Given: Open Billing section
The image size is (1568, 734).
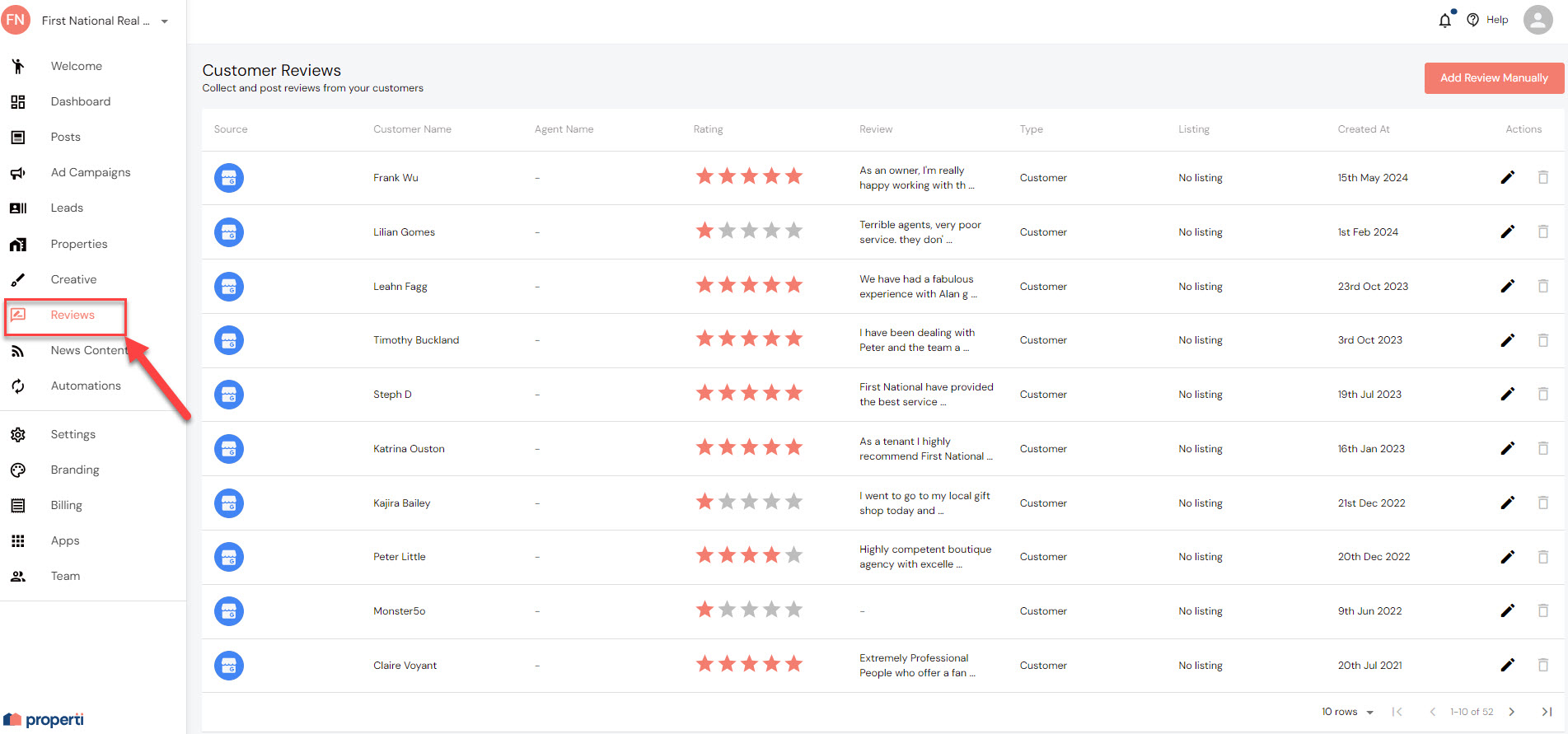Looking at the screenshot, I should click(x=66, y=505).
